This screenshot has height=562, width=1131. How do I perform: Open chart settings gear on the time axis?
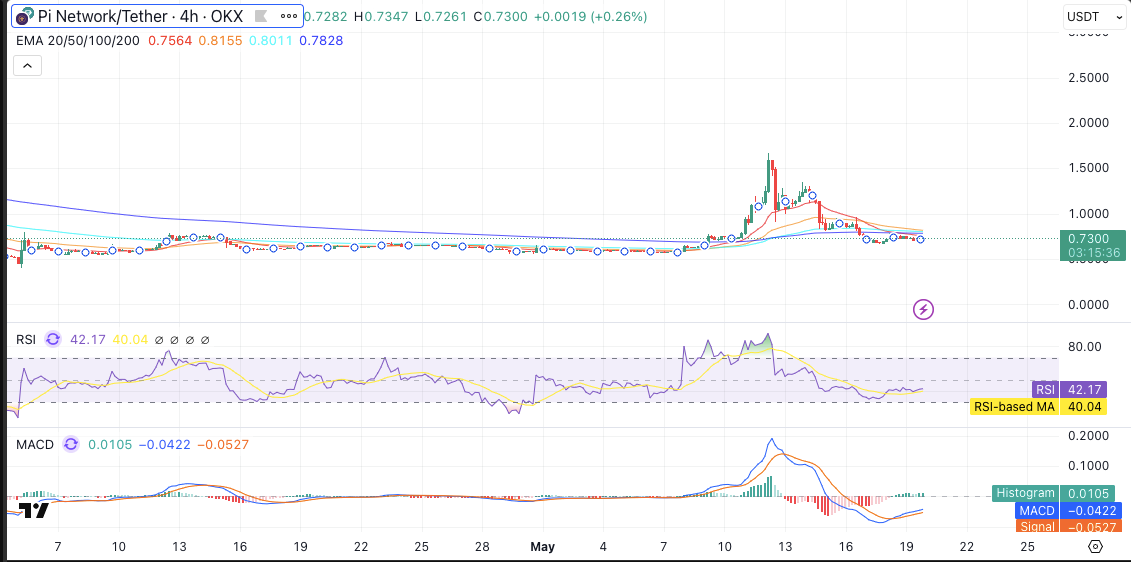point(1096,546)
